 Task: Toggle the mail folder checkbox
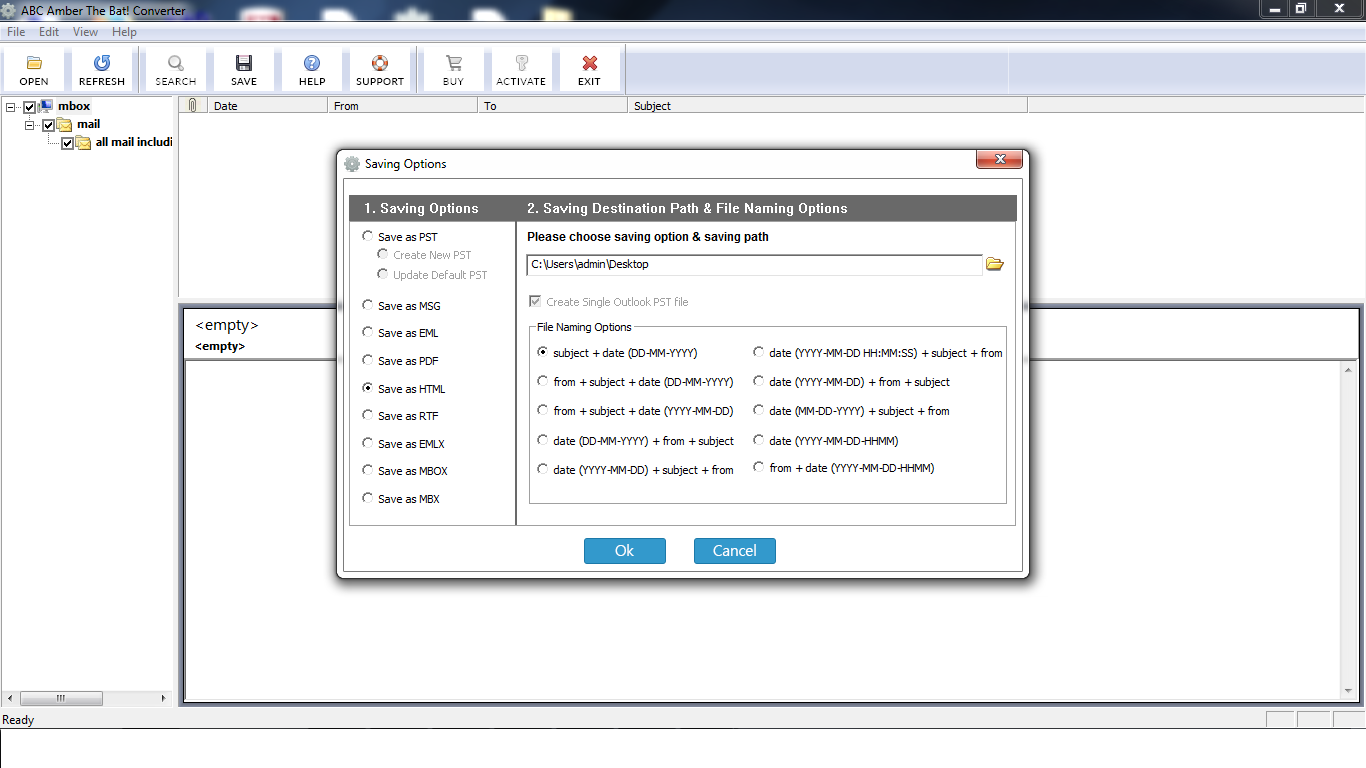[48, 126]
